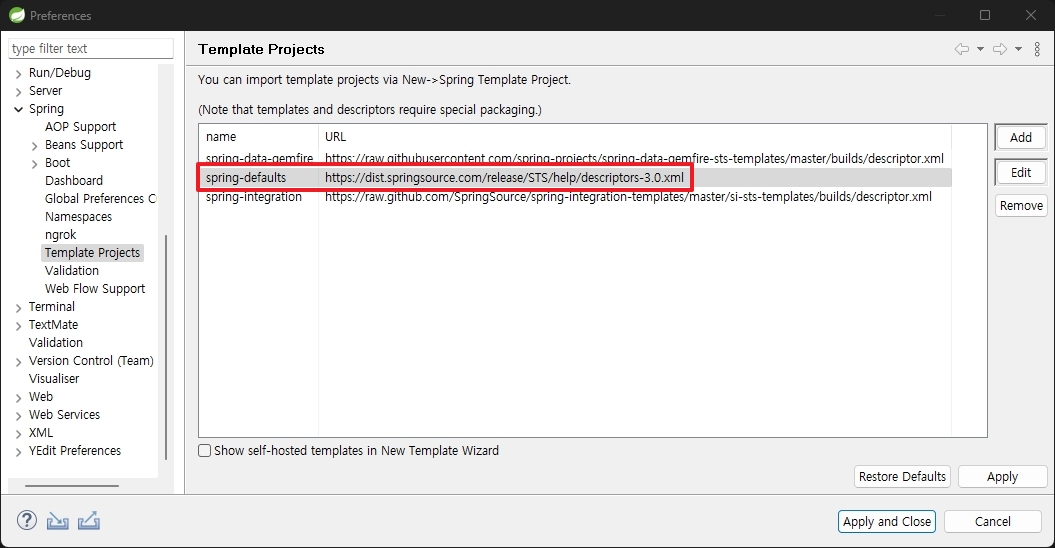Open Global Preferences tree item
This screenshot has height=548, width=1055.
(x=100, y=199)
